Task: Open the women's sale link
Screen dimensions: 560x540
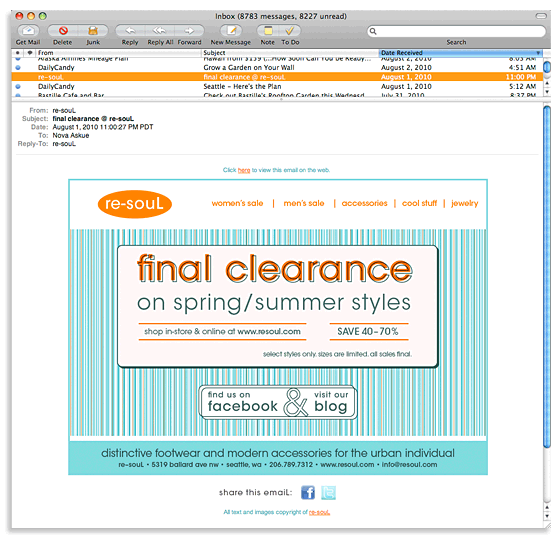Action: 237,203
